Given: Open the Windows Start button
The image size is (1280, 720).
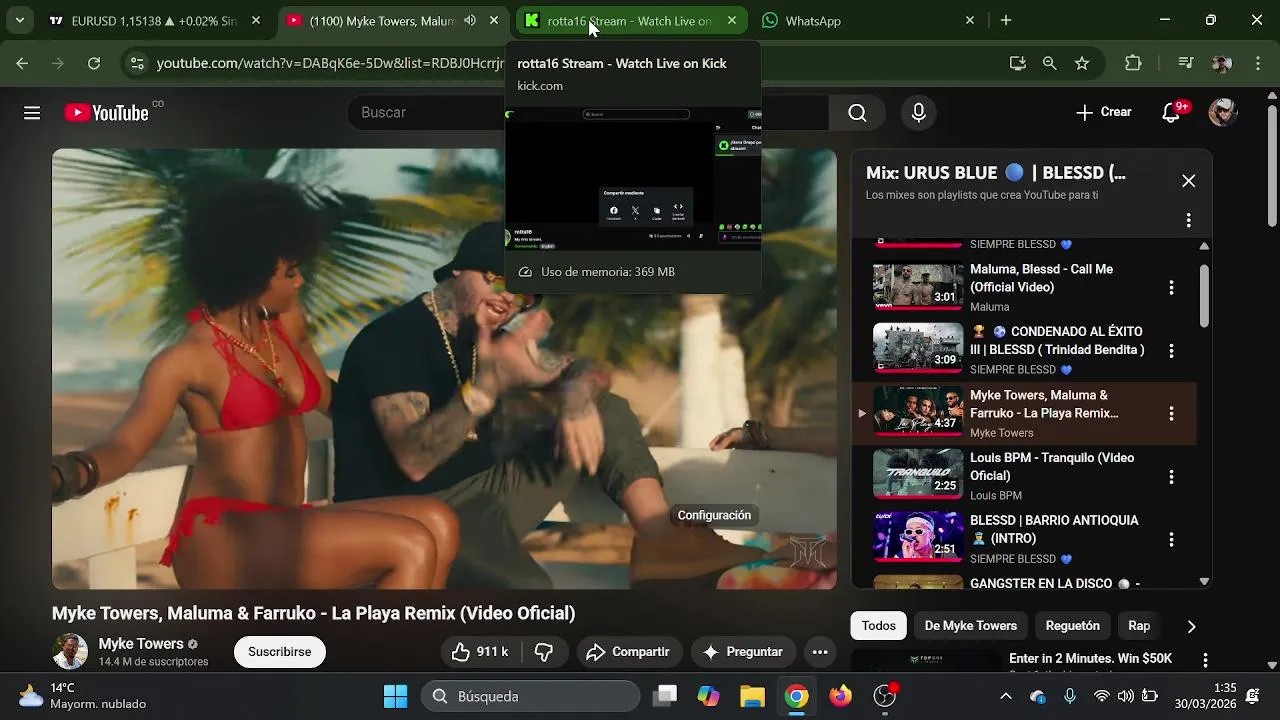Looking at the screenshot, I should 396,696.
